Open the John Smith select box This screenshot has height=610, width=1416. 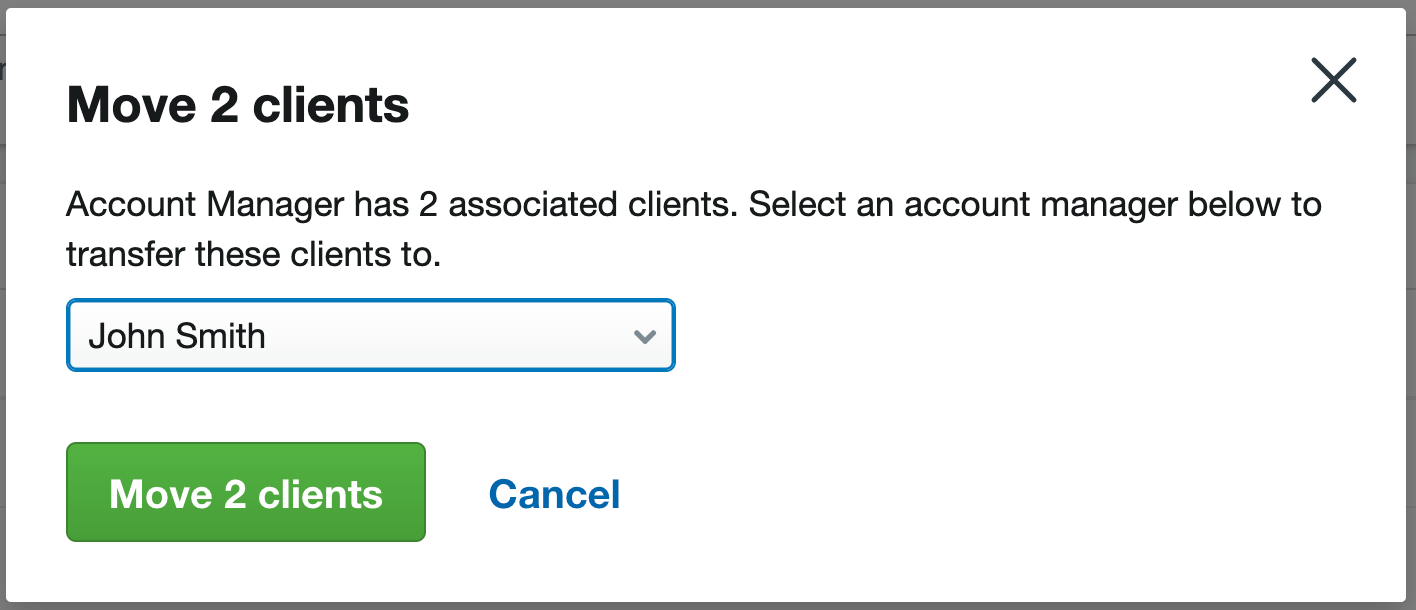371,335
